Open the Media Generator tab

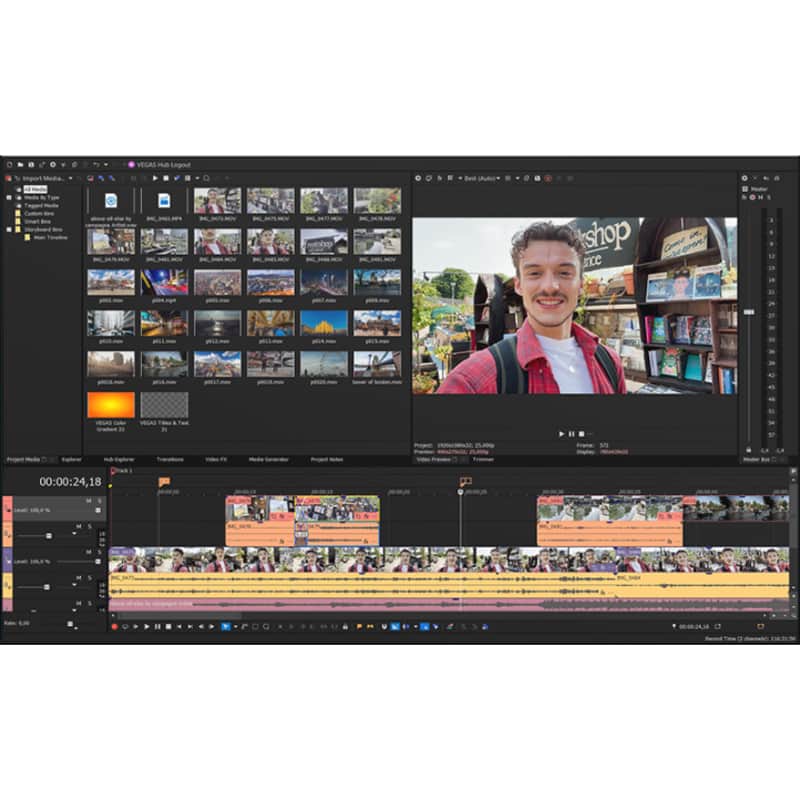pos(268,460)
